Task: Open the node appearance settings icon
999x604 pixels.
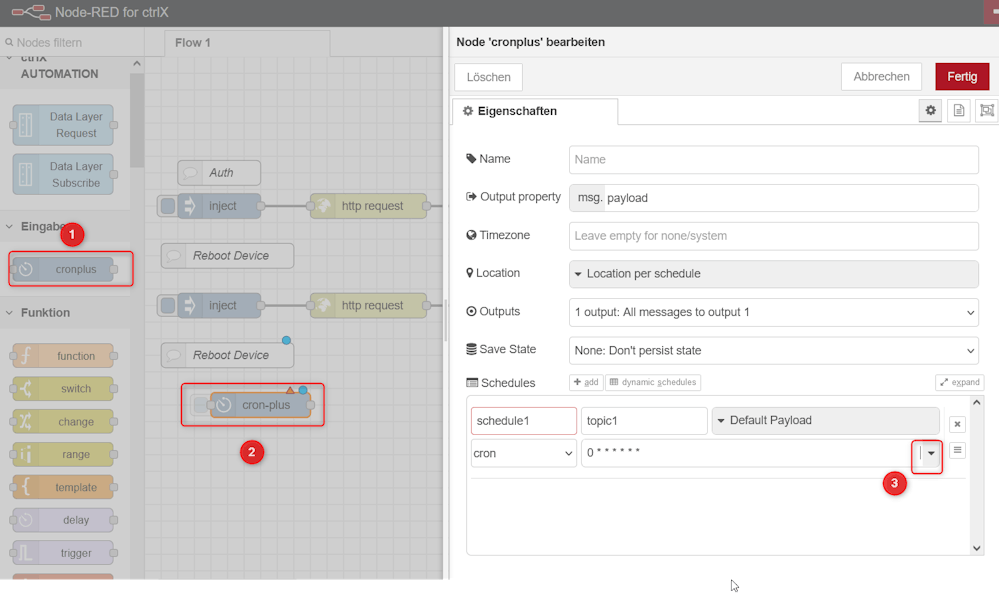Action: point(987,110)
